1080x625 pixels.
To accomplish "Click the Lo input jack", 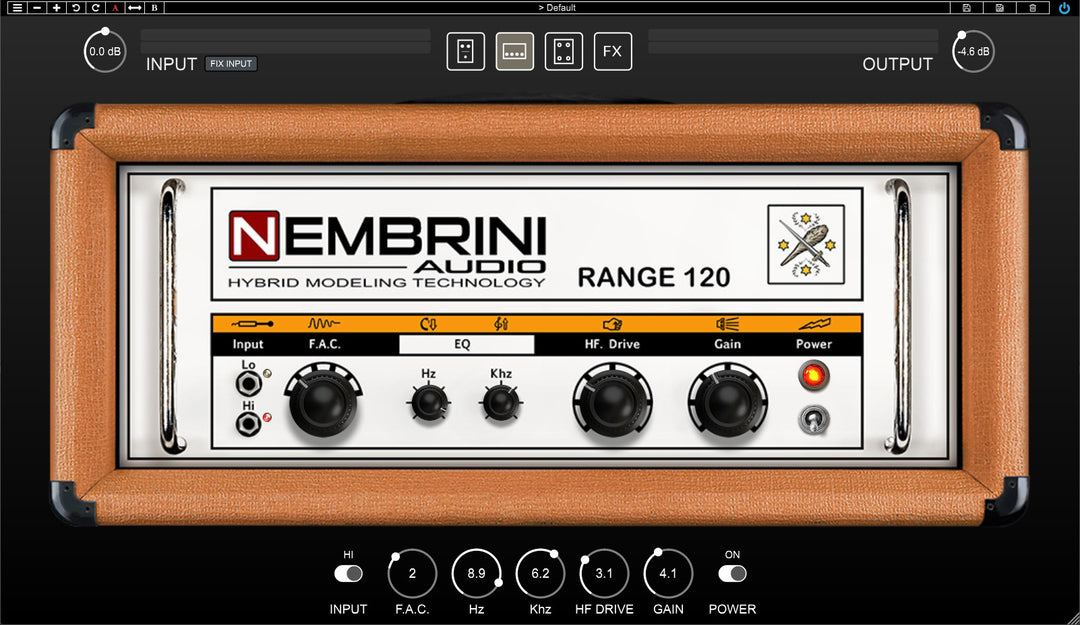I will tap(248, 382).
